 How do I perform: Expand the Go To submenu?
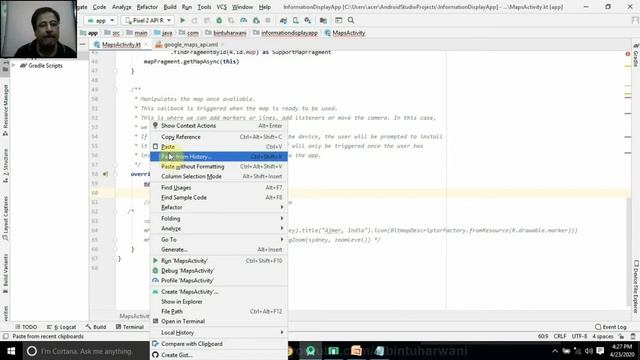click(x=219, y=240)
